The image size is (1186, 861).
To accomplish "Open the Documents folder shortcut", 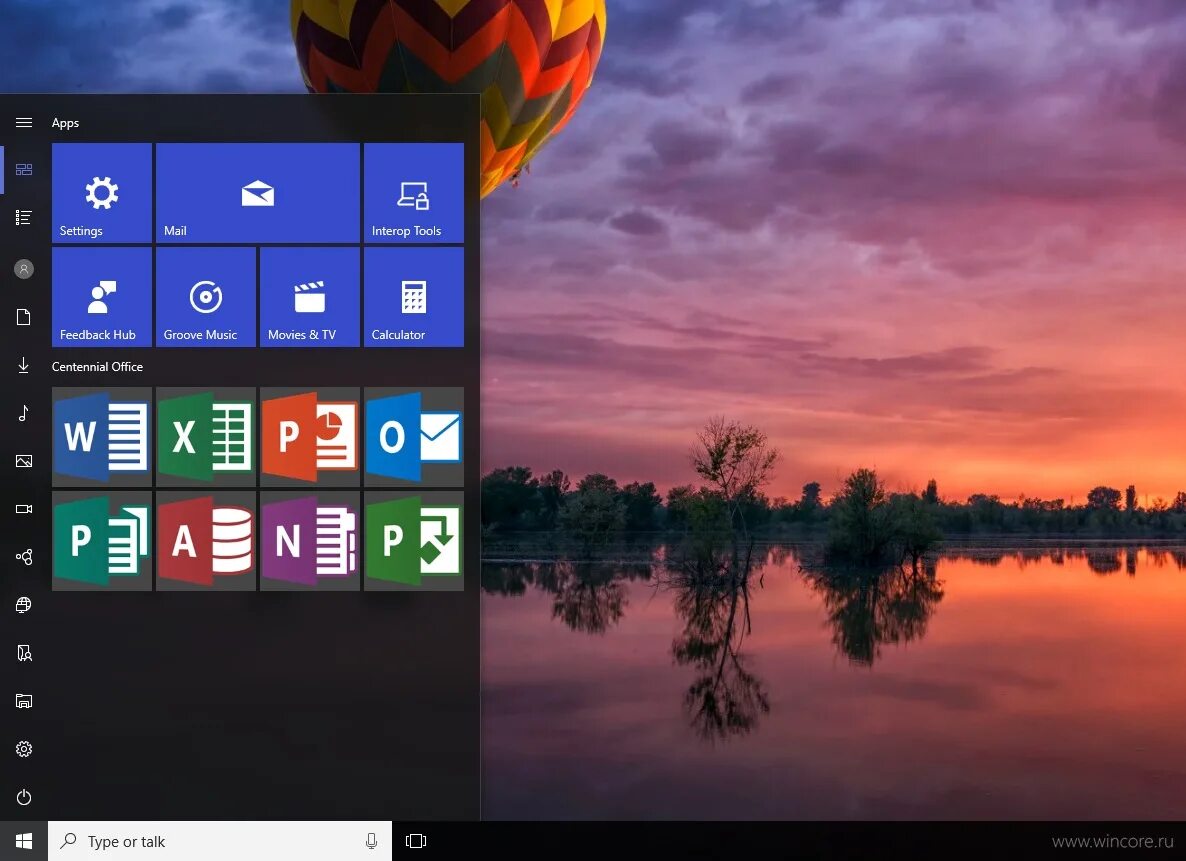I will [x=23, y=317].
